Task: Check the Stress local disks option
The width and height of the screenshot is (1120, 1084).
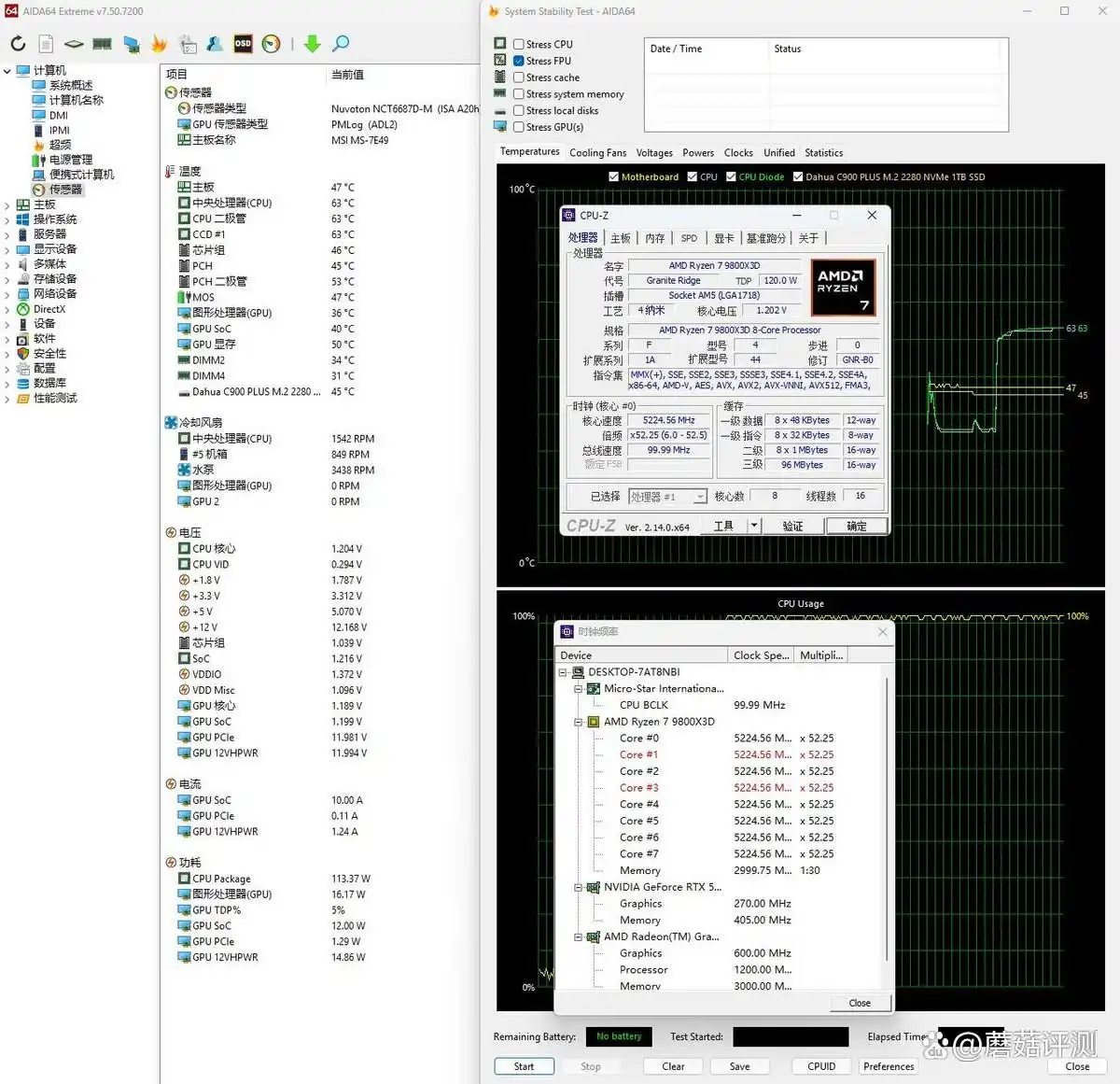Action: 518,110
